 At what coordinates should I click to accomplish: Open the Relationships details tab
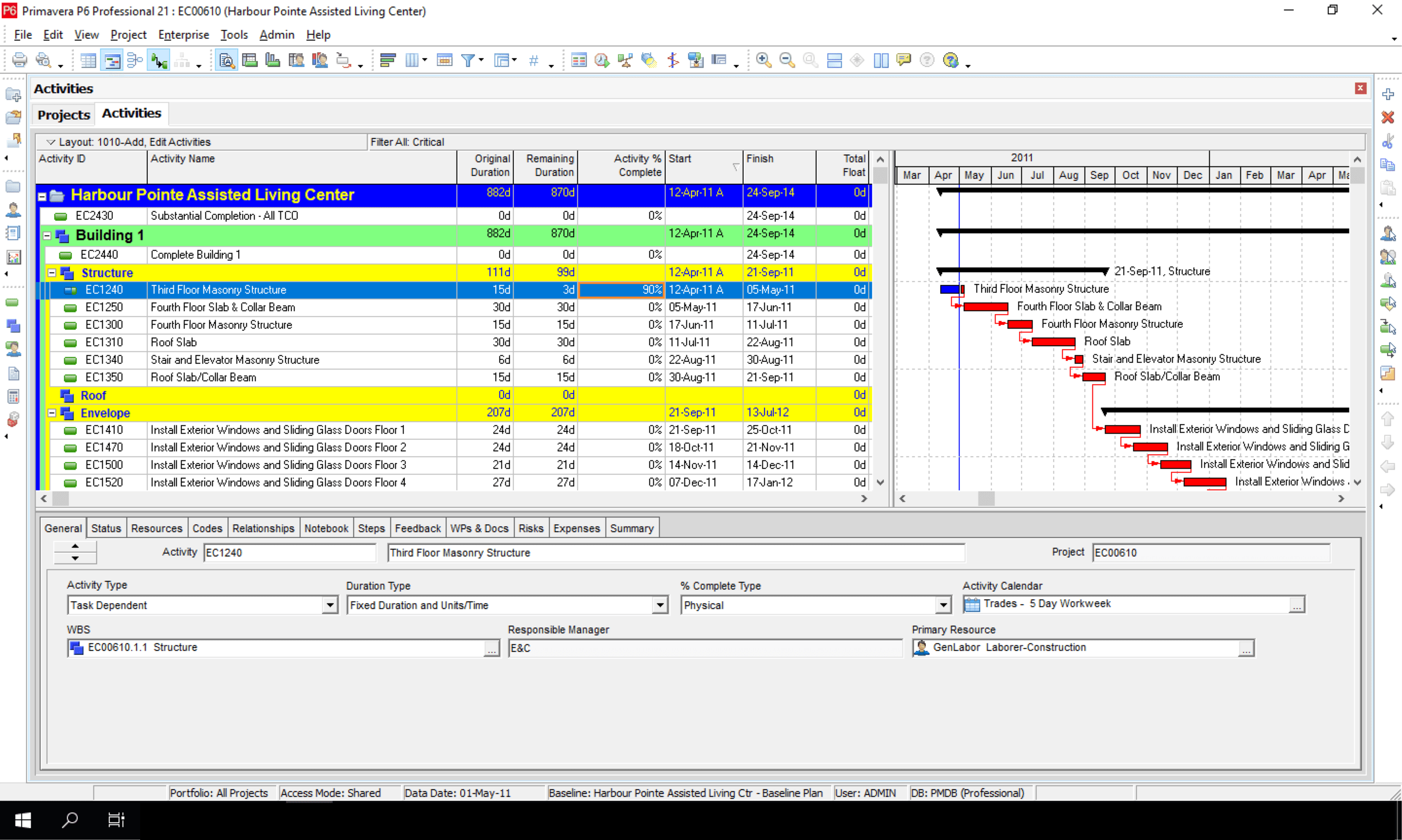[263, 528]
